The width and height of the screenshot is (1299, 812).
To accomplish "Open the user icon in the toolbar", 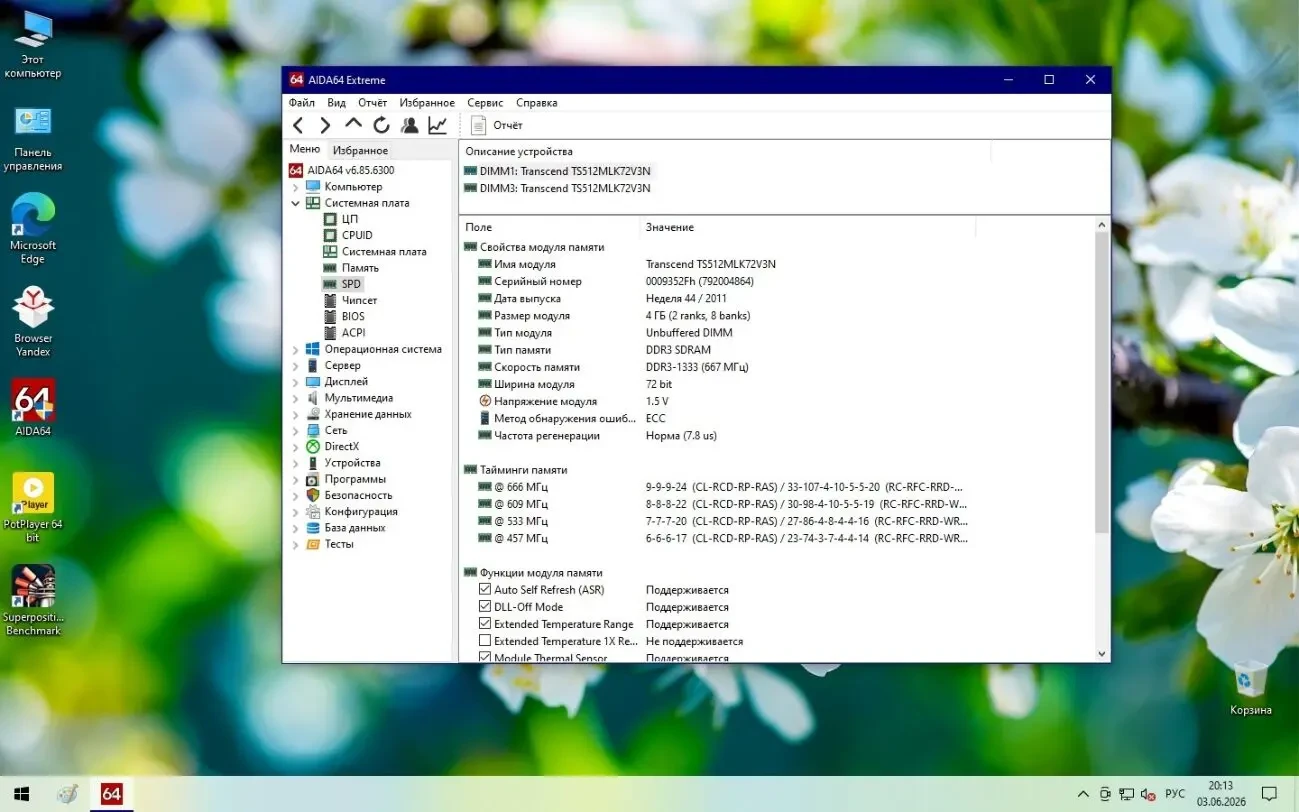I will 409,125.
